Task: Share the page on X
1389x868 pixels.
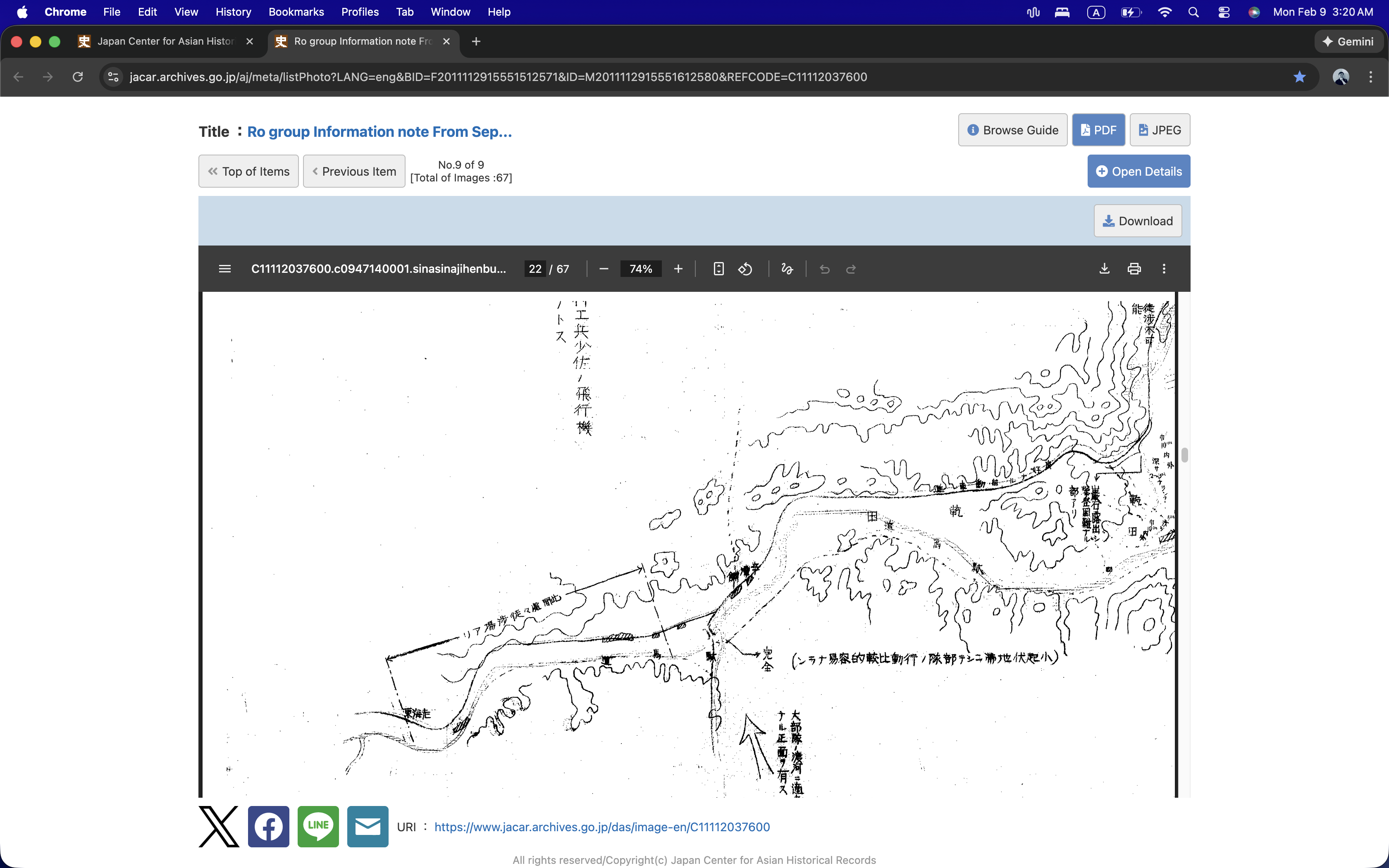Action: tap(219, 827)
